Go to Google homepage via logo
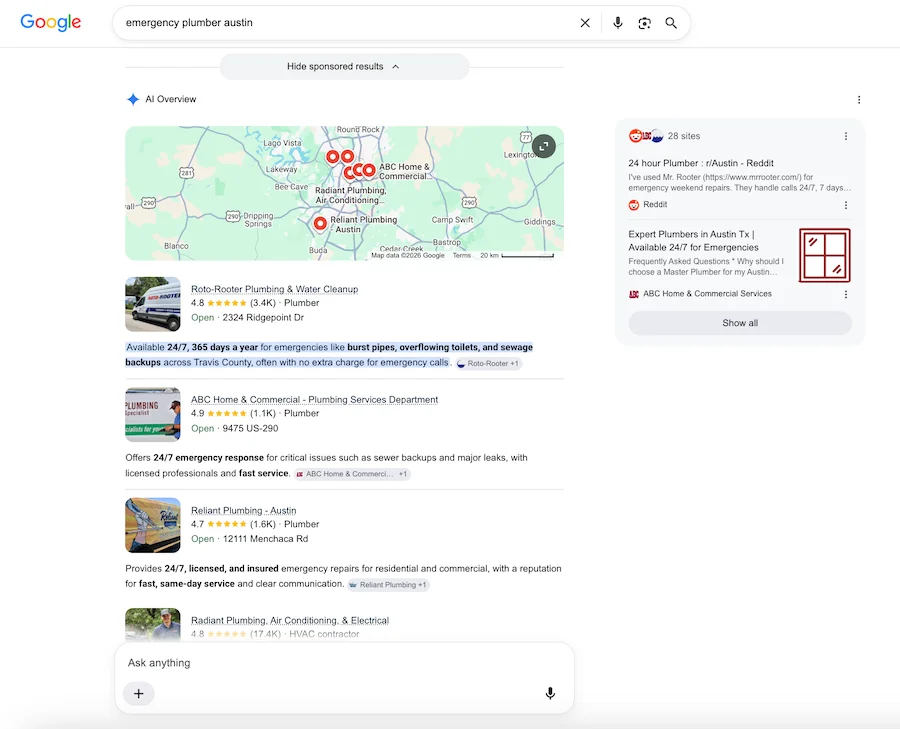The height and width of the screenshot is (729, 900). coord(51,22)
